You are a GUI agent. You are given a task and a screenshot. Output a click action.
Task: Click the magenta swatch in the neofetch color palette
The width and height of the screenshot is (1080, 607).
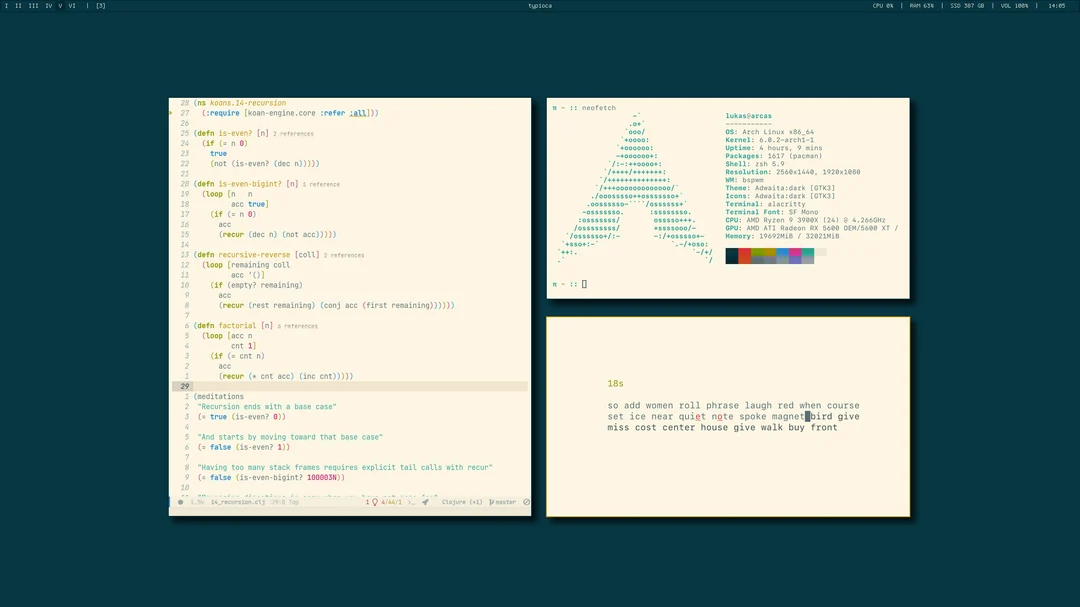(x=795, y=255)
